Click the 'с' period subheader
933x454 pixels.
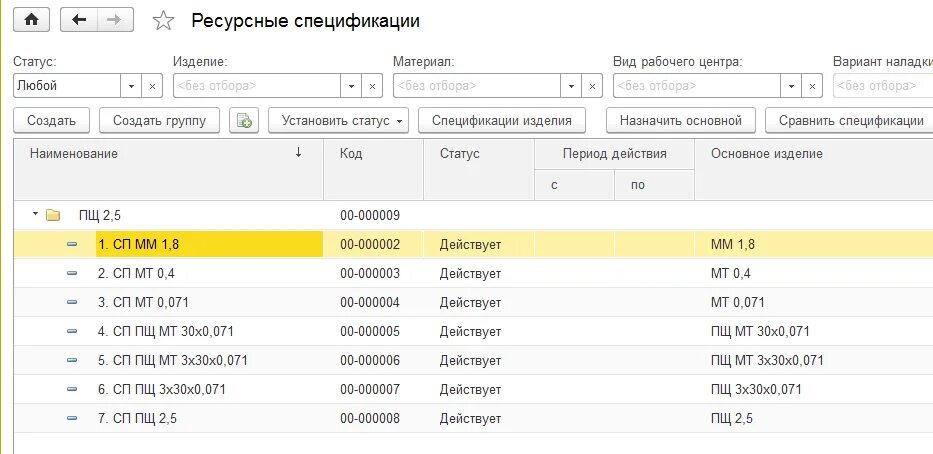(x=575, y=185)
